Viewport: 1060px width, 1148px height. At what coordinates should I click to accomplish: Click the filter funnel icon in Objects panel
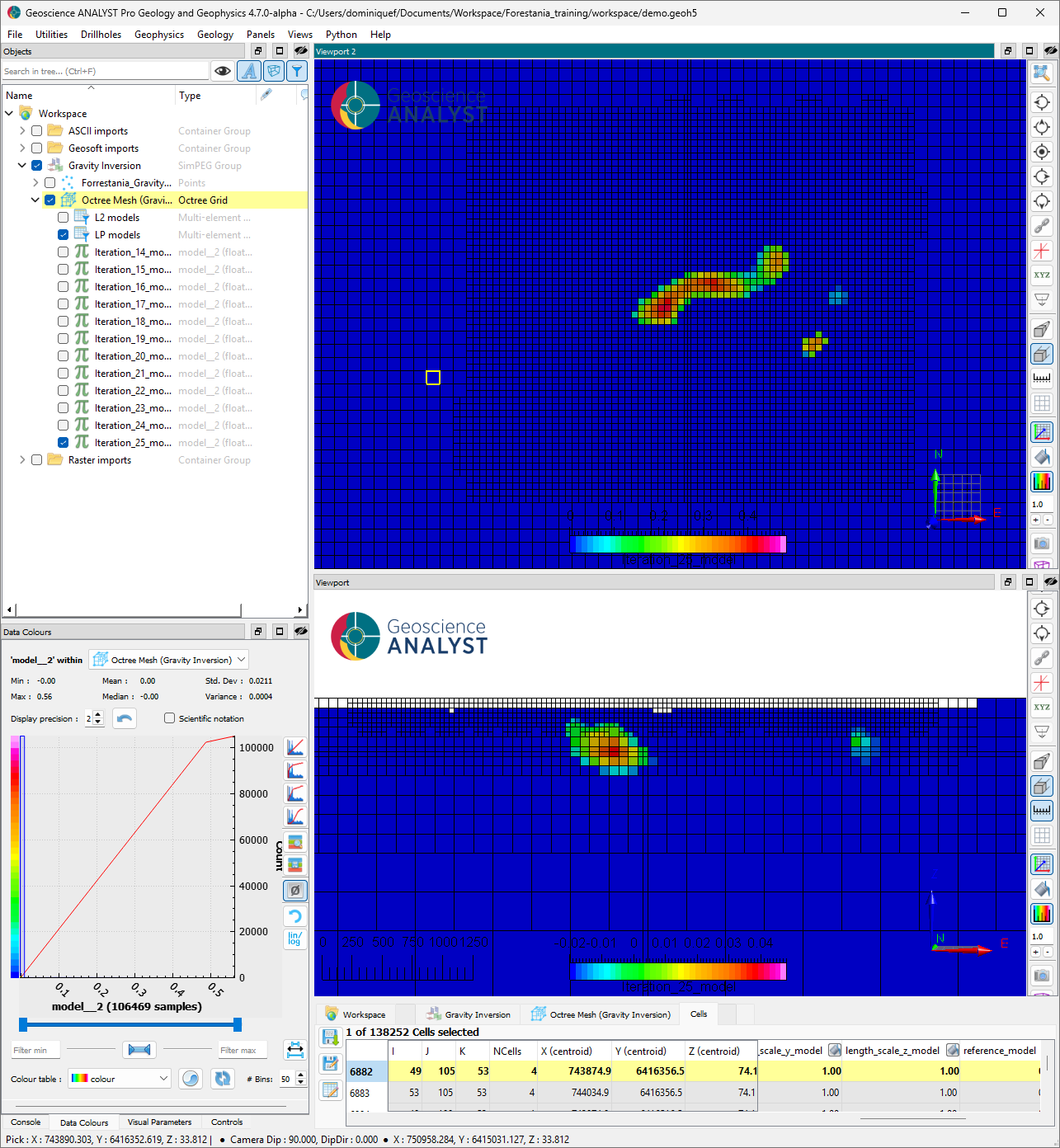[297, 71]
